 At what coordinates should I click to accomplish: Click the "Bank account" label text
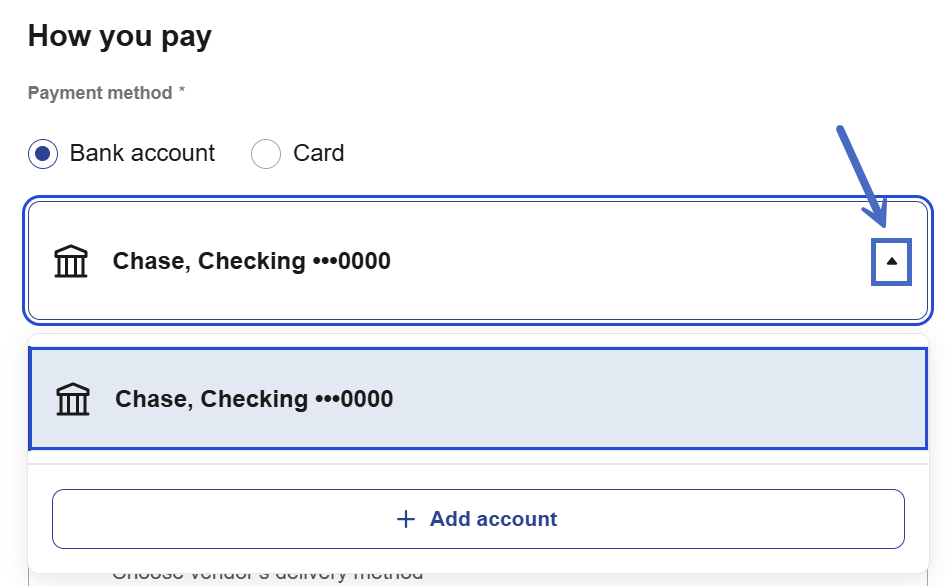[x=142, y=153]
